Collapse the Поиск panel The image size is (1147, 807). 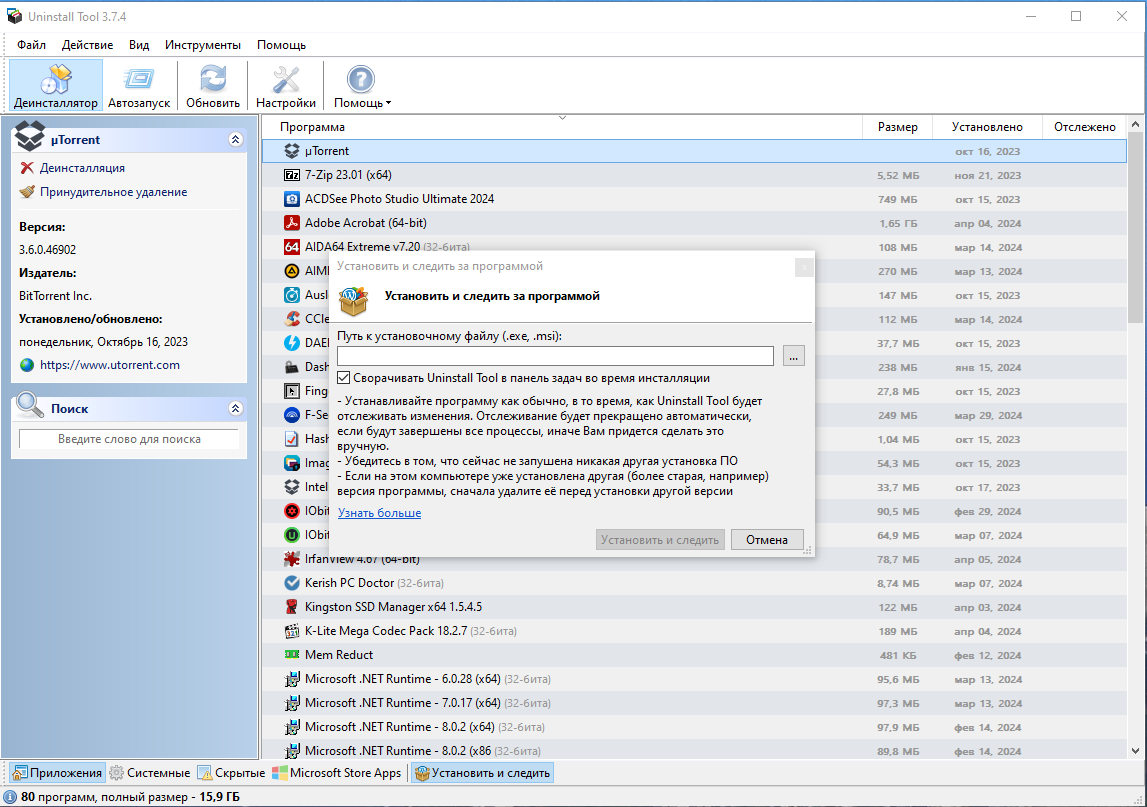(236, 408)
